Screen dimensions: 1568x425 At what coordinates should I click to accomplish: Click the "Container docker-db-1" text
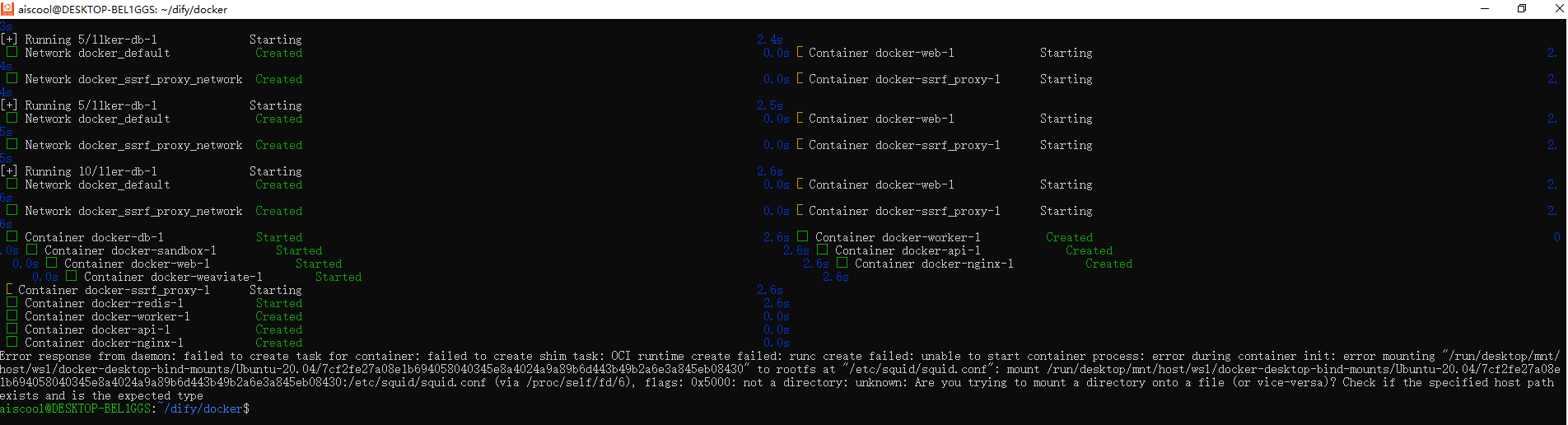pyautogui.click(x=94, y=237)
